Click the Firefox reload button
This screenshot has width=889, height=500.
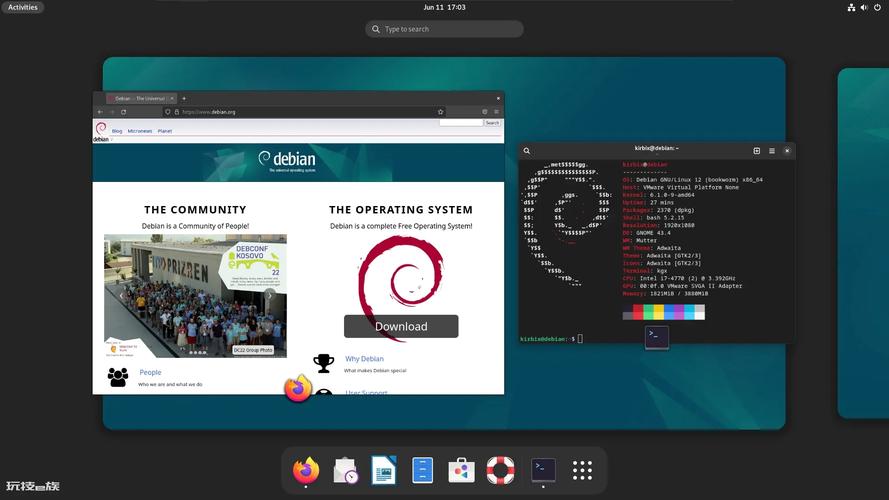tap(123, 112)
